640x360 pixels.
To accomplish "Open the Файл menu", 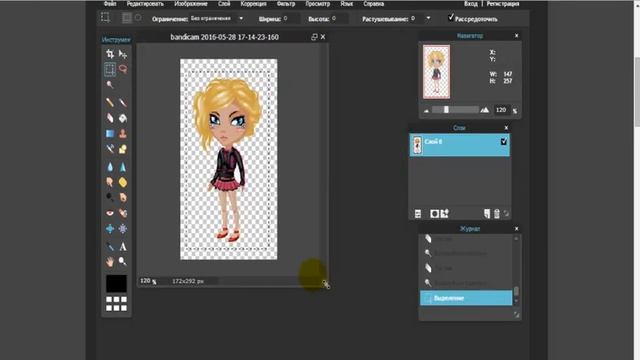I will pos(110,4).
